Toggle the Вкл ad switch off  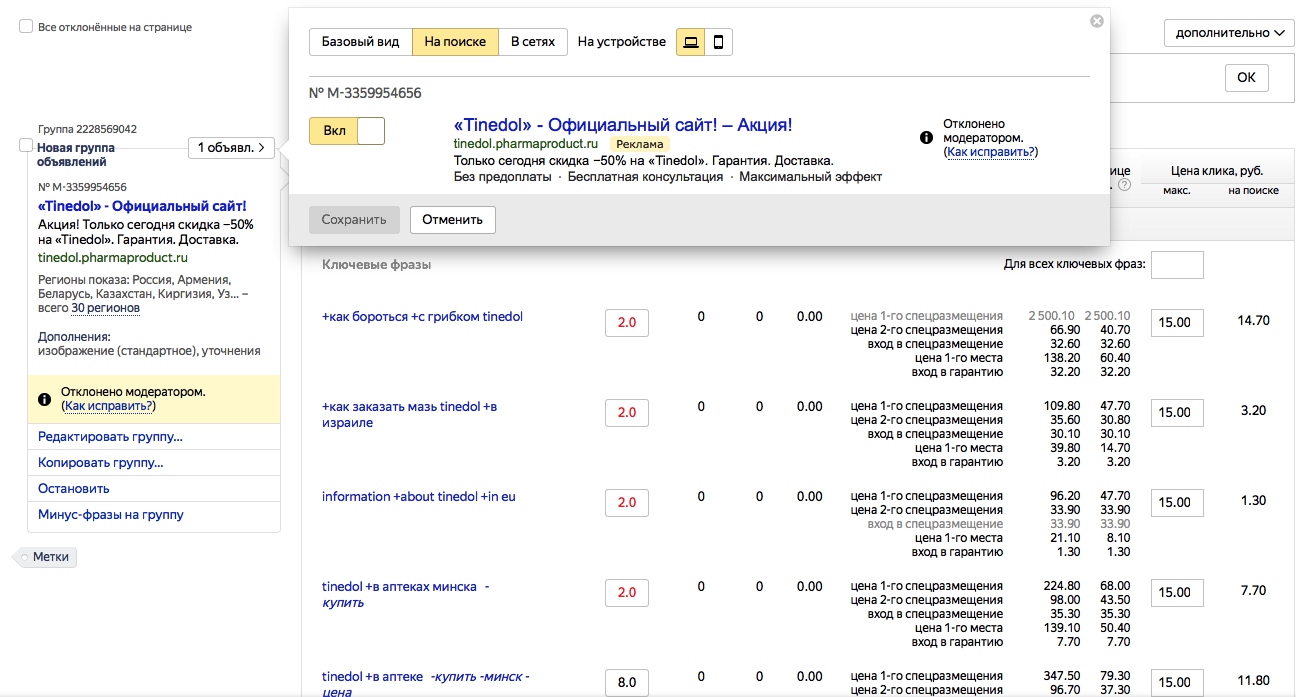[x=347, y=131]
